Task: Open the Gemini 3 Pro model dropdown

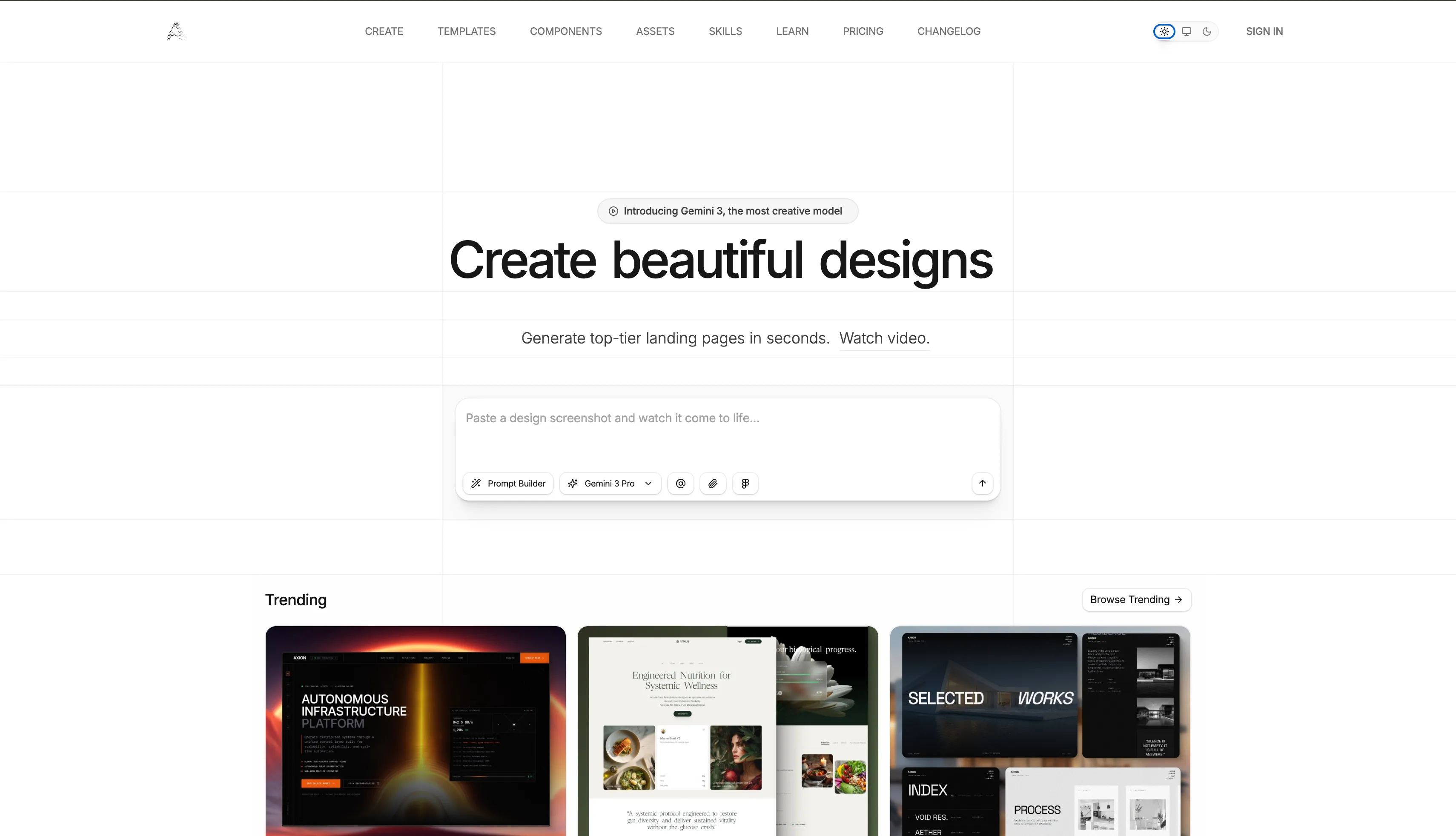Action: click(x=610, y=484)
